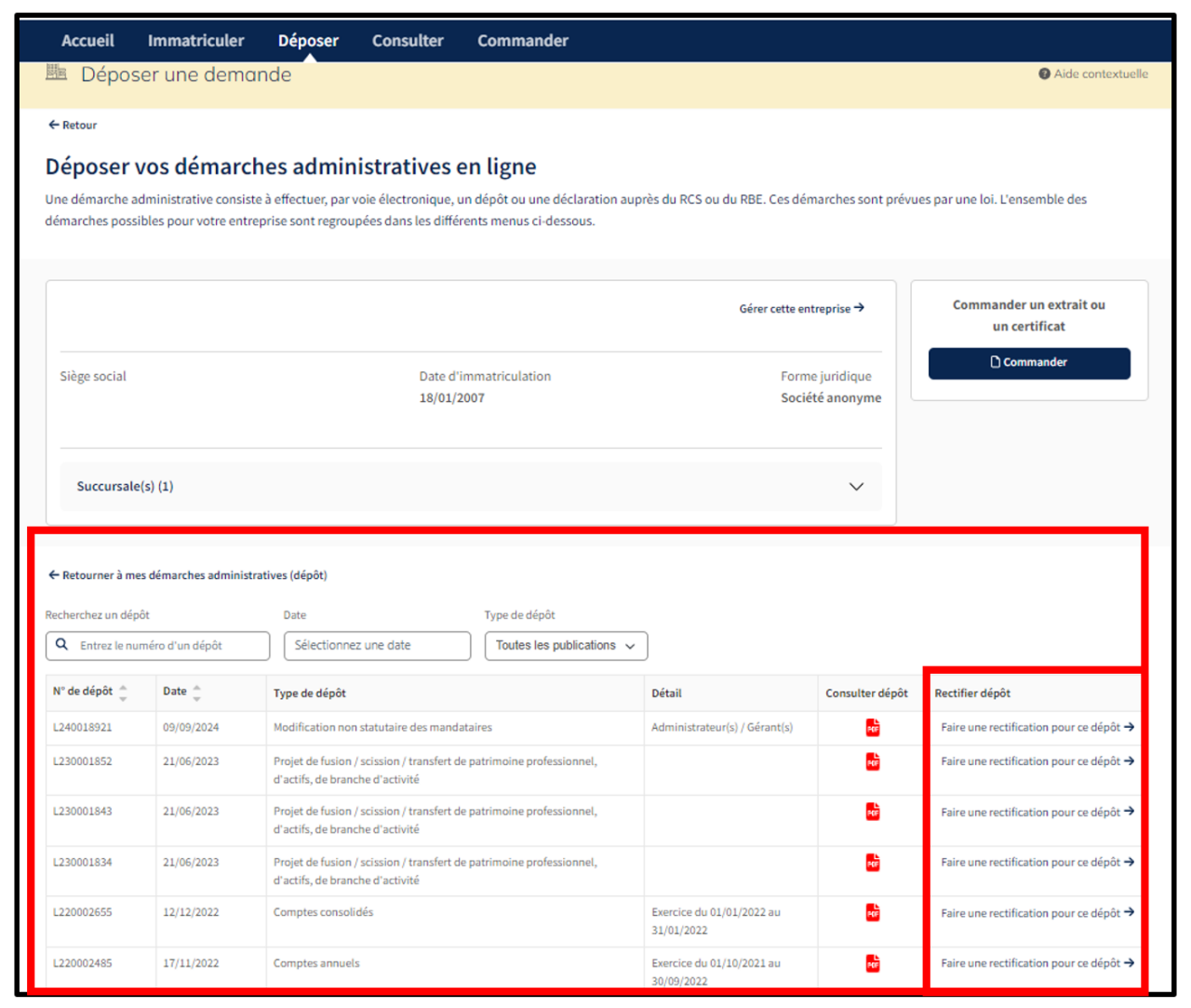Open the Immatriculer menu item
1191x1008 pixels.
coord(195,41)
